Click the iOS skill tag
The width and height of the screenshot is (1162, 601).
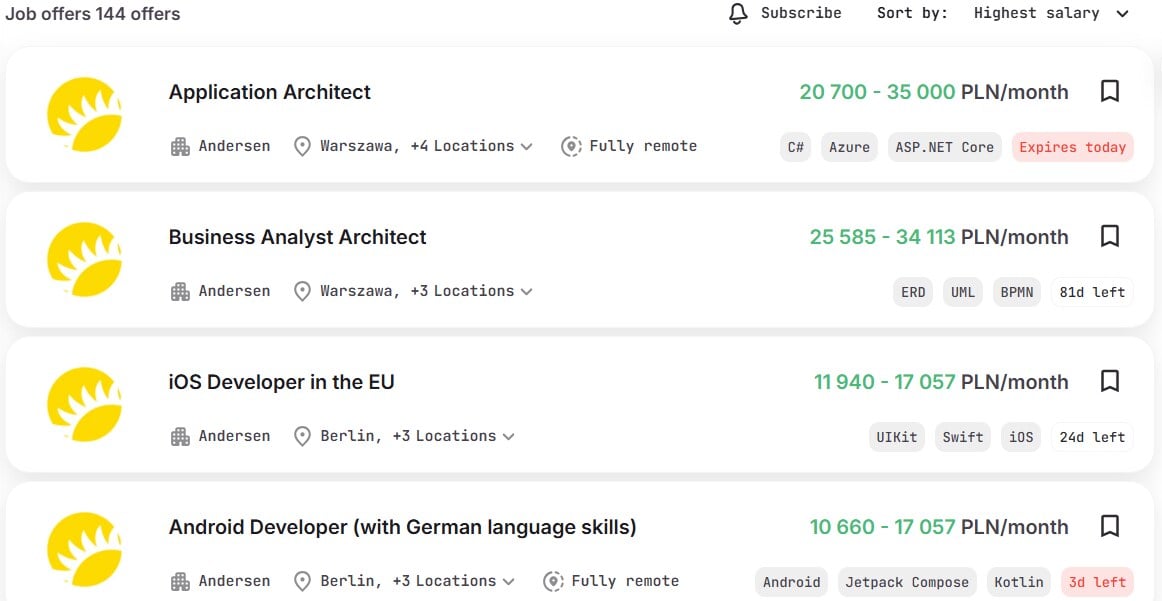[1020, 437]
